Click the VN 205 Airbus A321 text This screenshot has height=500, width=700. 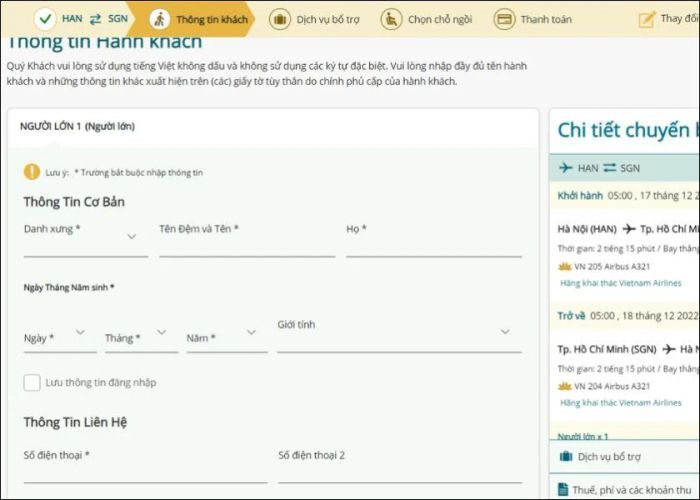point(612,267)
